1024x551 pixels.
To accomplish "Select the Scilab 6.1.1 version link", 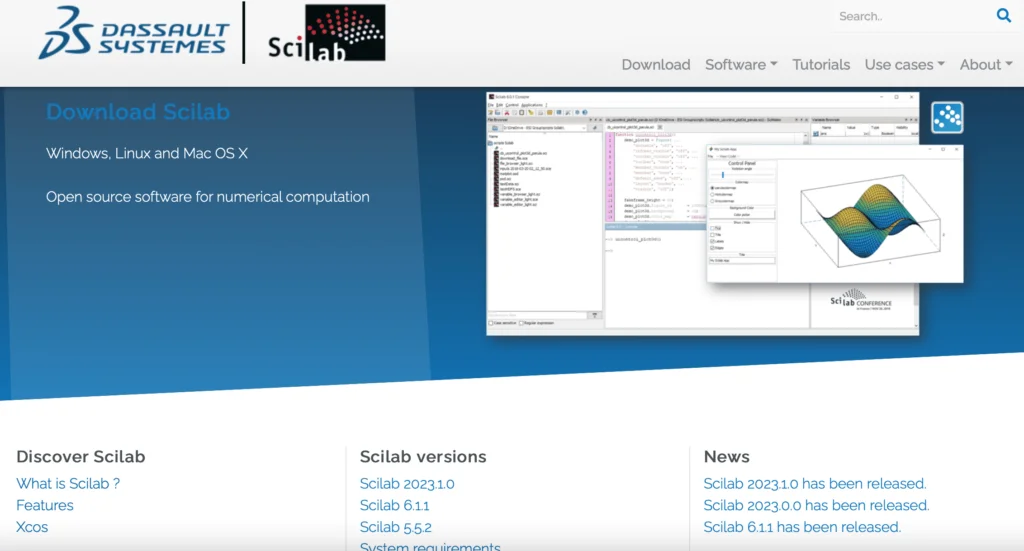I will coord(394,505).
